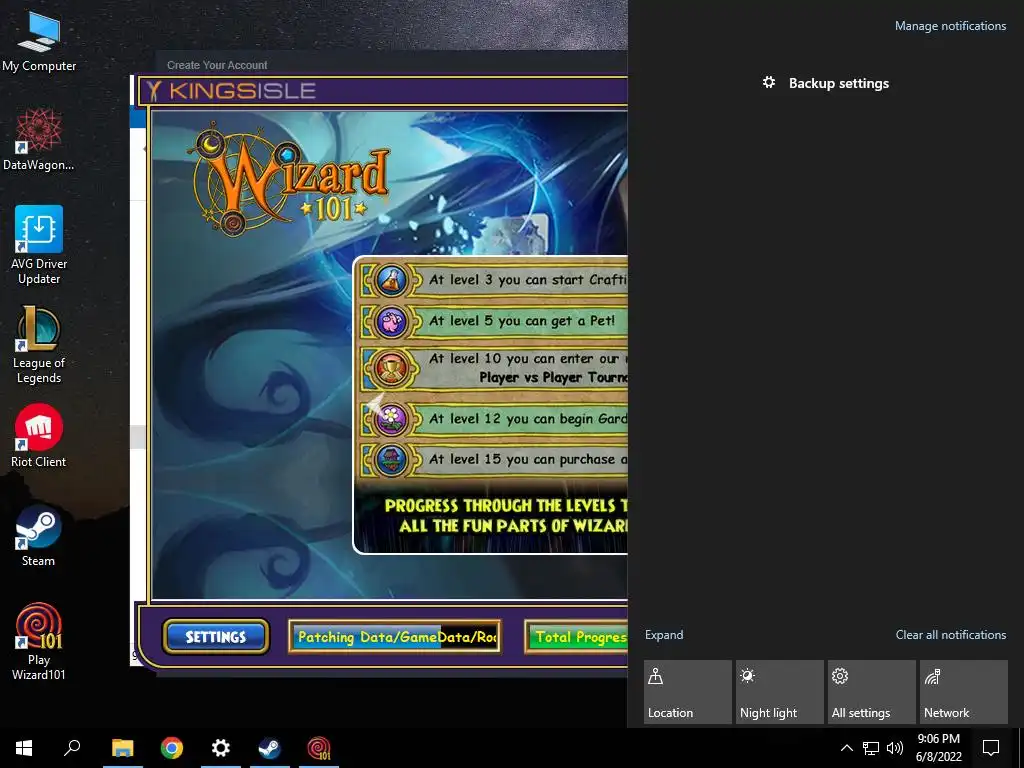
Task: Select the League of Legends shortcut
Action: coord(39,345)
